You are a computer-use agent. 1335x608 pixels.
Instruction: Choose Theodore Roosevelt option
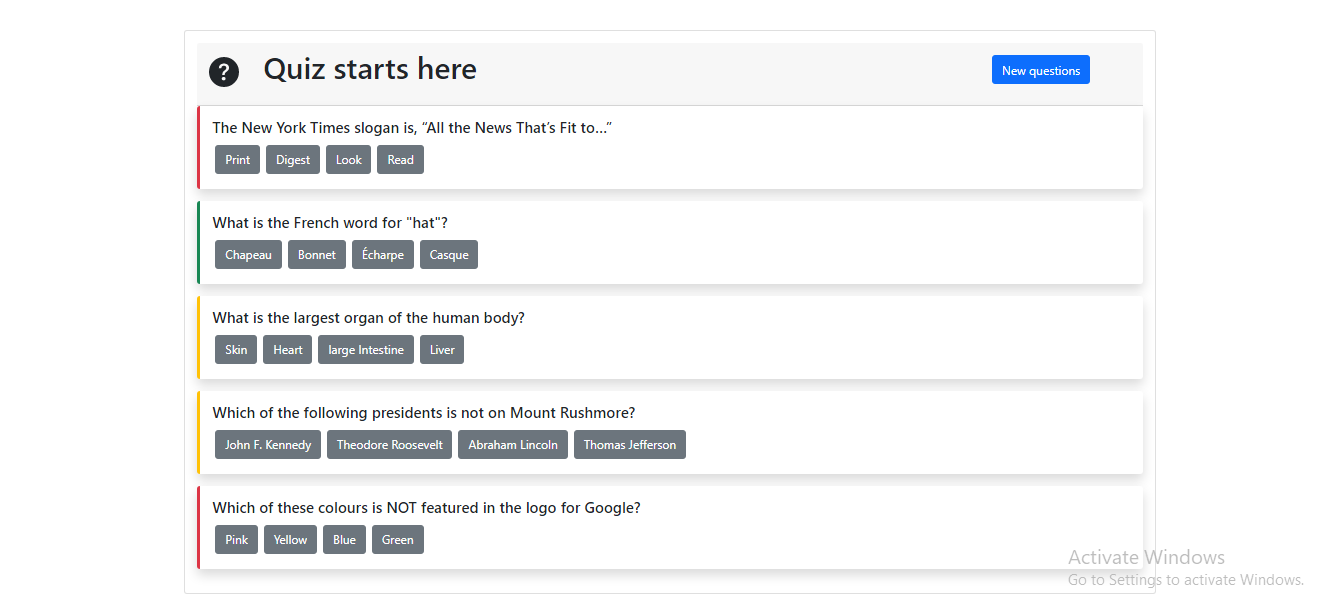pos(389,445)
